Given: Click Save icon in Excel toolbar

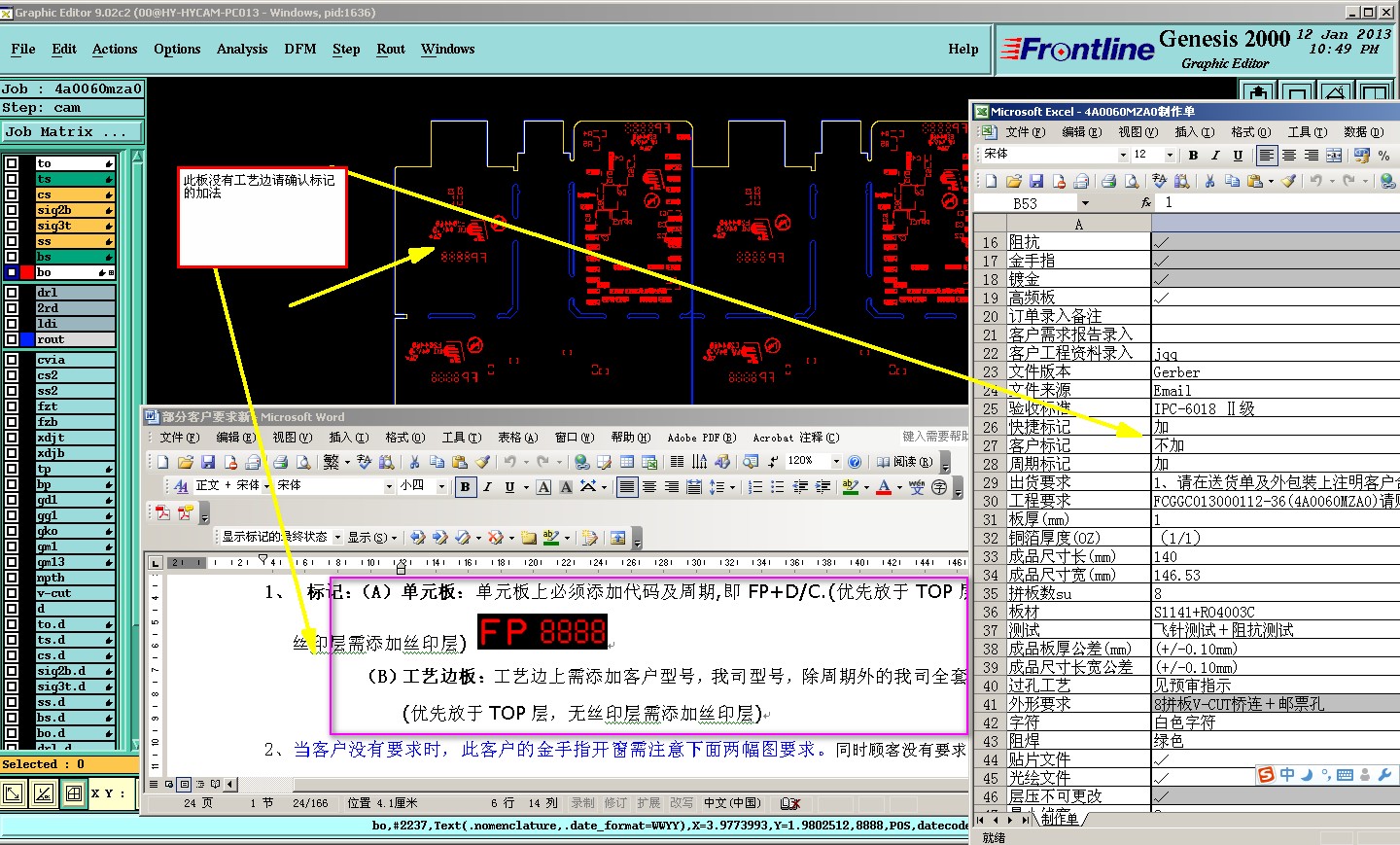Looking at the screenshot, I should point(1036,181).
